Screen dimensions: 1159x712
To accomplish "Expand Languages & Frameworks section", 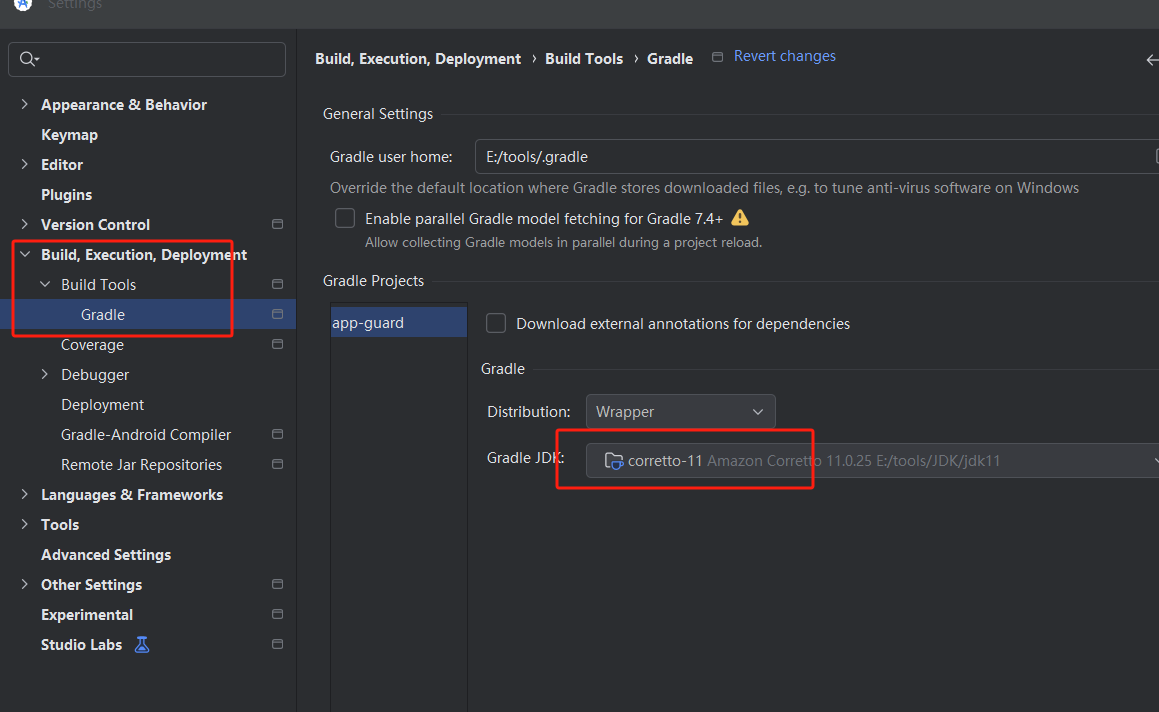I will 24,494.
